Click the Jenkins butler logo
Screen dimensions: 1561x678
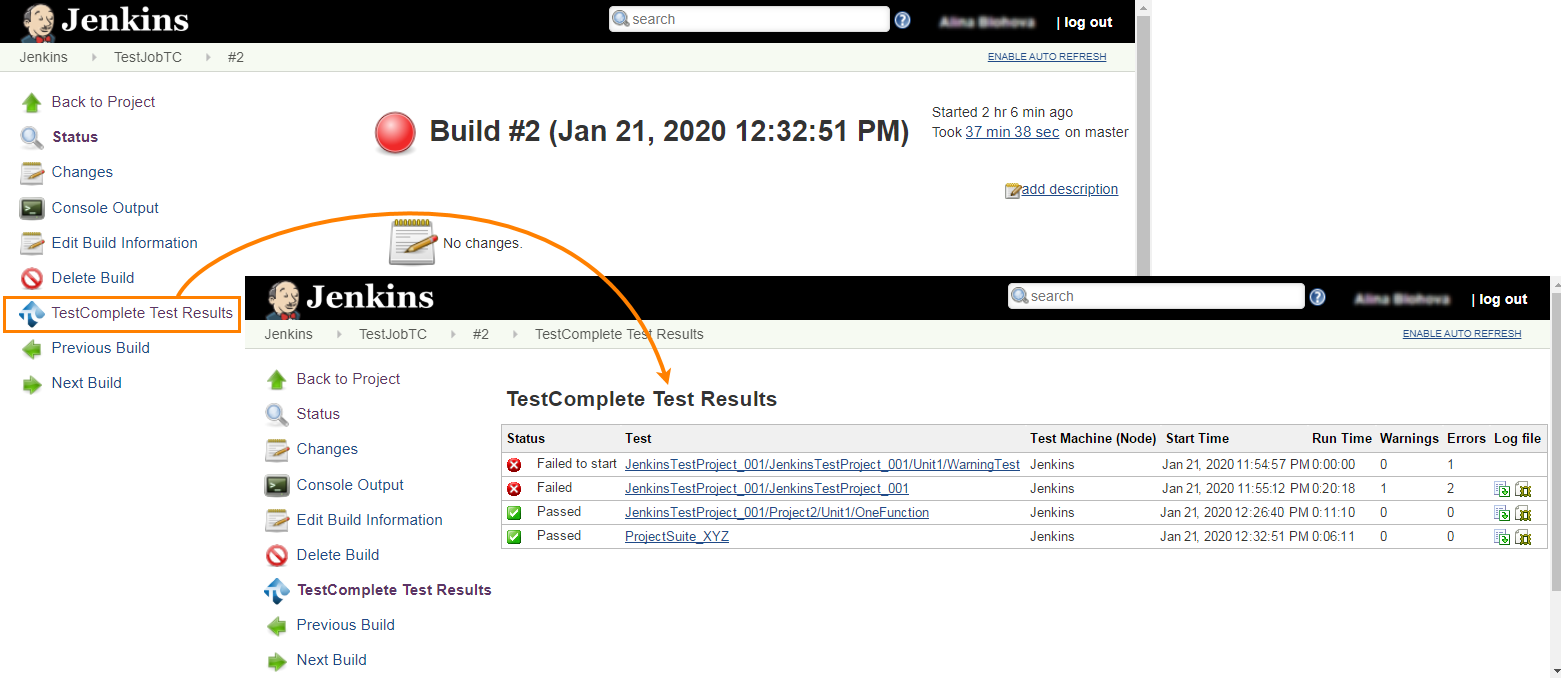[36, 20]
